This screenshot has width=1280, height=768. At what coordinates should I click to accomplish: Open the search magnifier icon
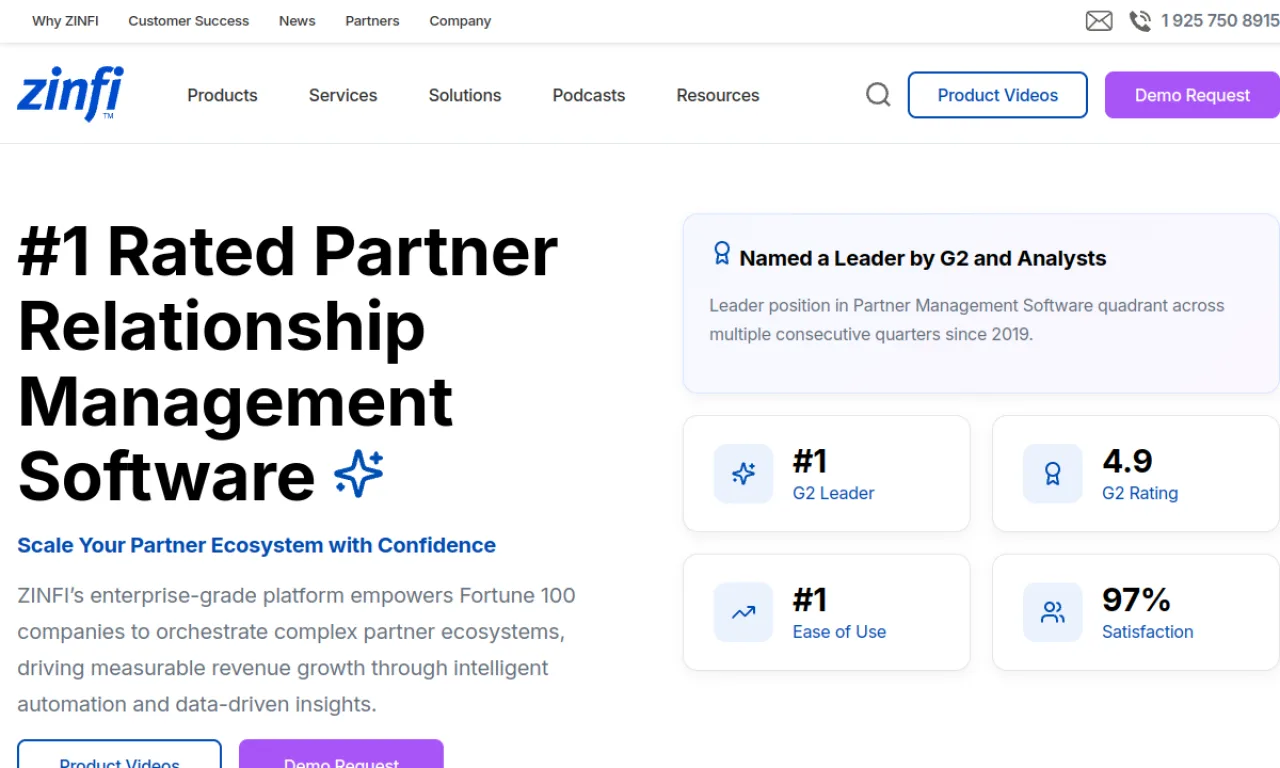point(878,95)
